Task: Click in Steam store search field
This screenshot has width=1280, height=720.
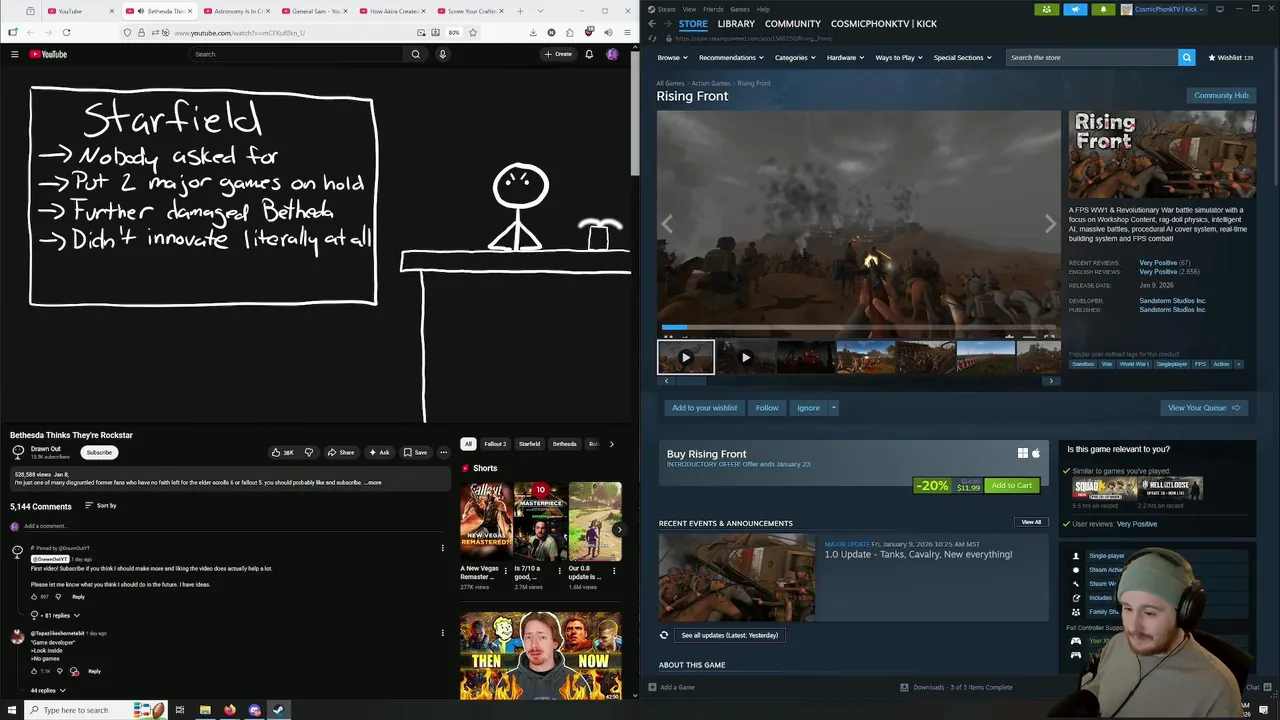Action: [1092, 57]
